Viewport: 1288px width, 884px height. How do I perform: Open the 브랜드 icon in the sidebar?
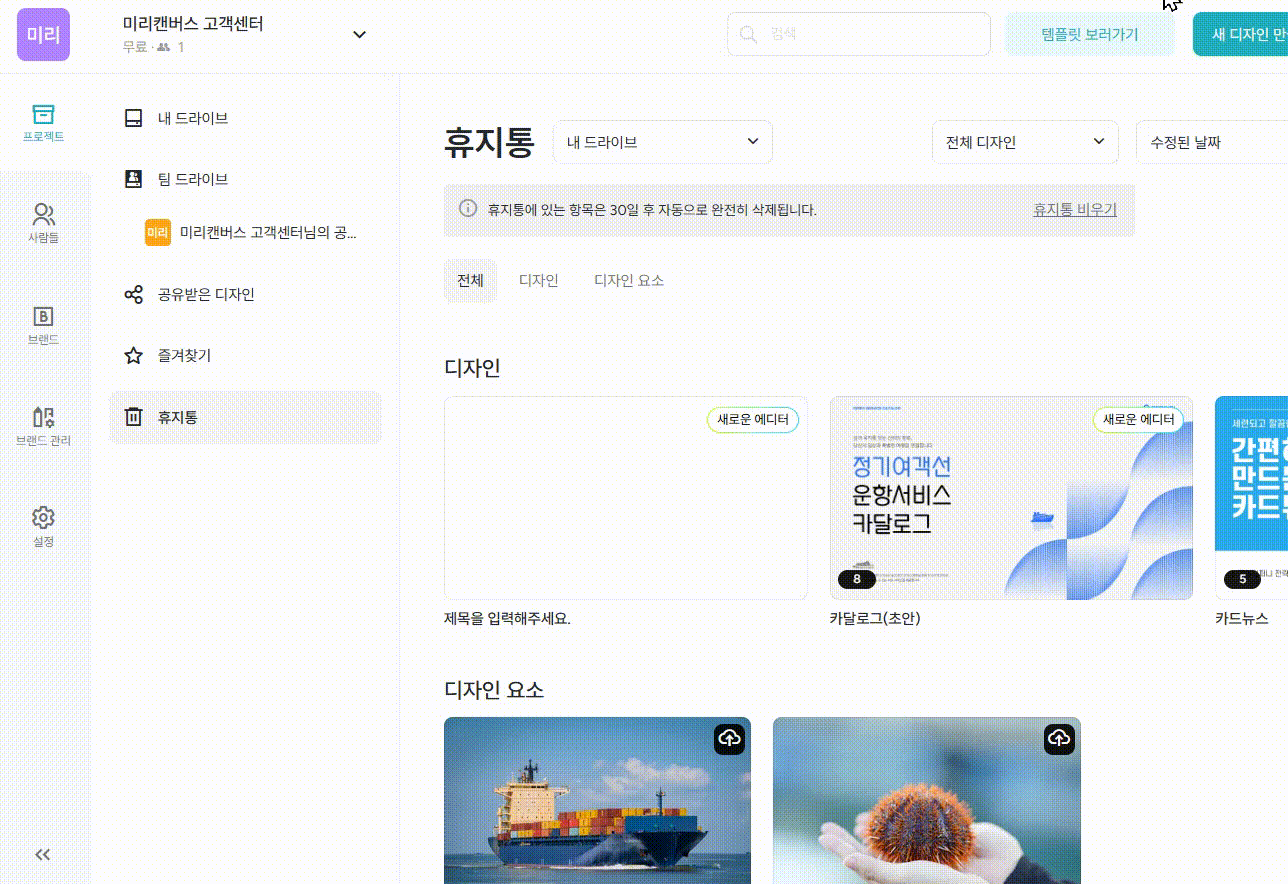click(x=43, y=317)
